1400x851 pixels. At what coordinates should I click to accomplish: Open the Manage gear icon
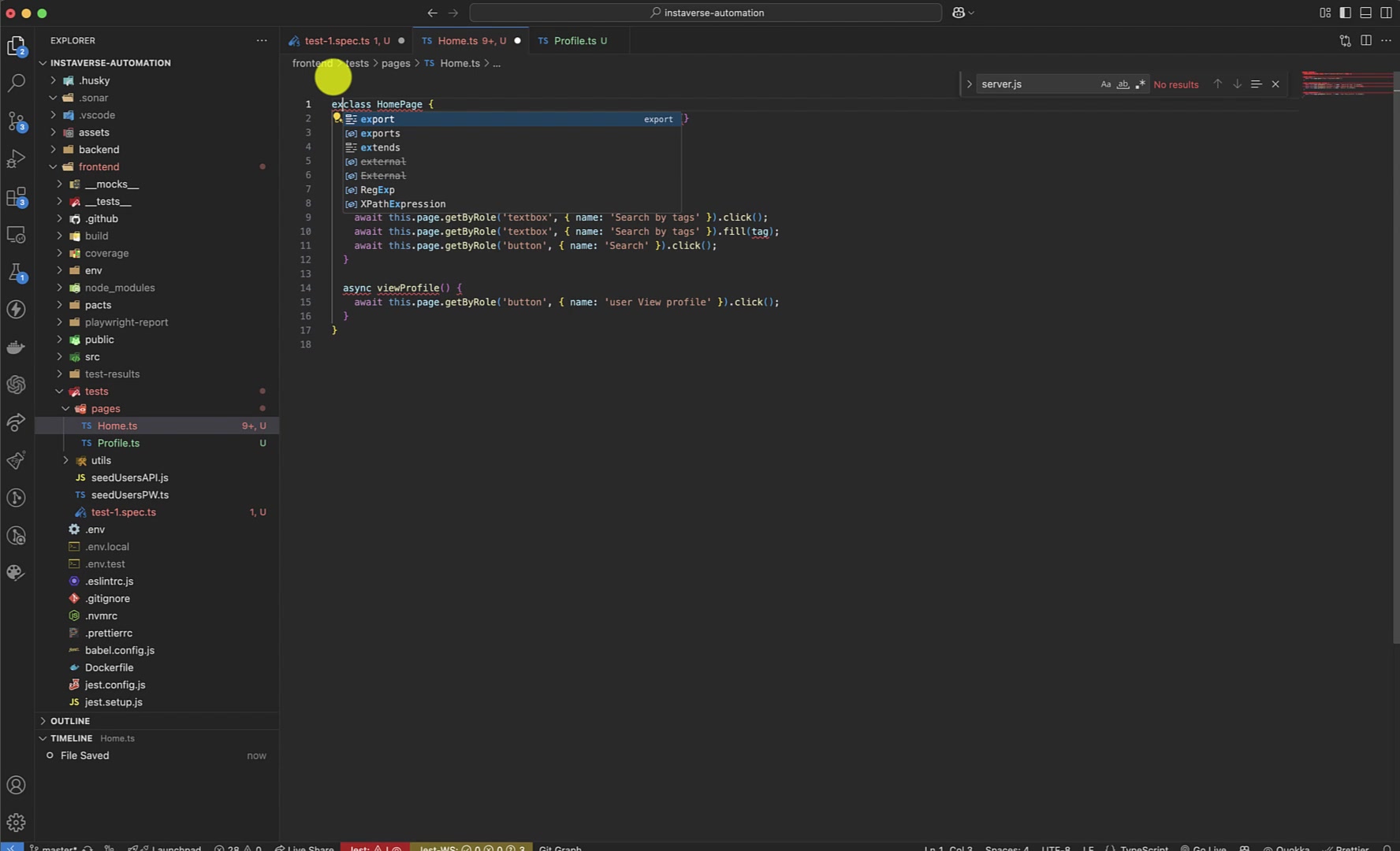point(16,823)
